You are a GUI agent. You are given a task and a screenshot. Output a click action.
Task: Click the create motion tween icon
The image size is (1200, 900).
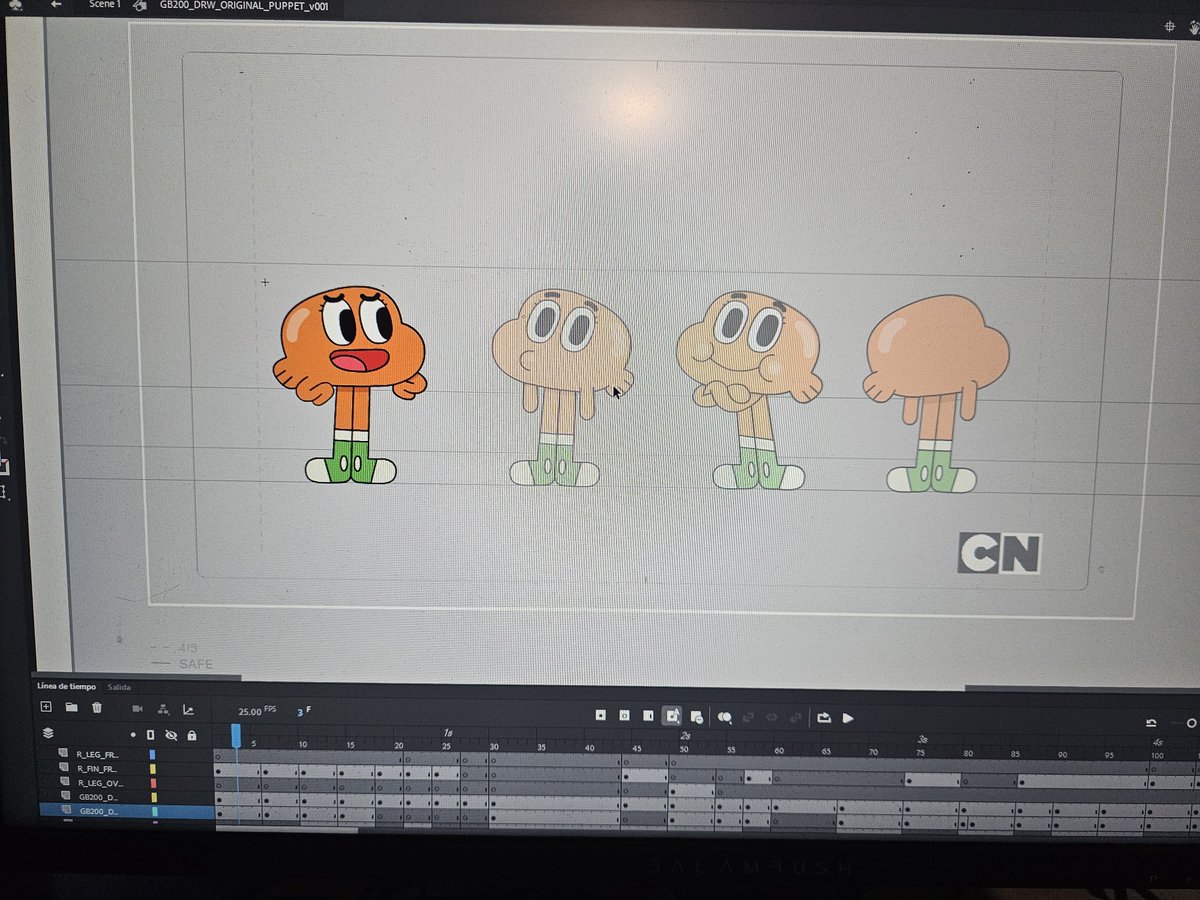coord(772,717)
